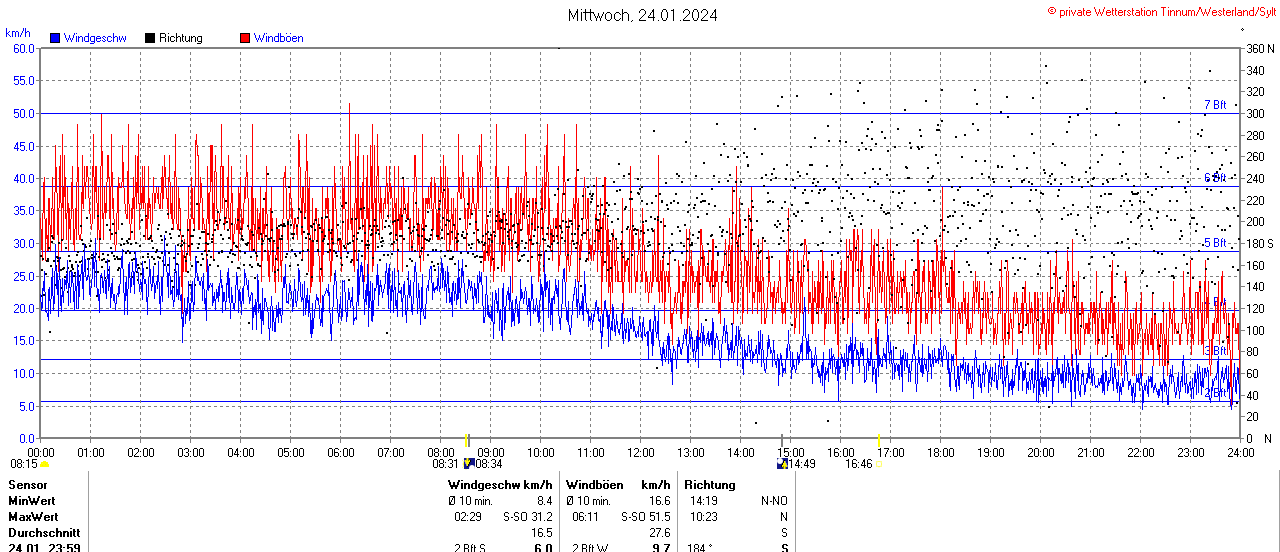
Task: Click the maximum wind speed S-SO 31.2
Action: [528, 517]
